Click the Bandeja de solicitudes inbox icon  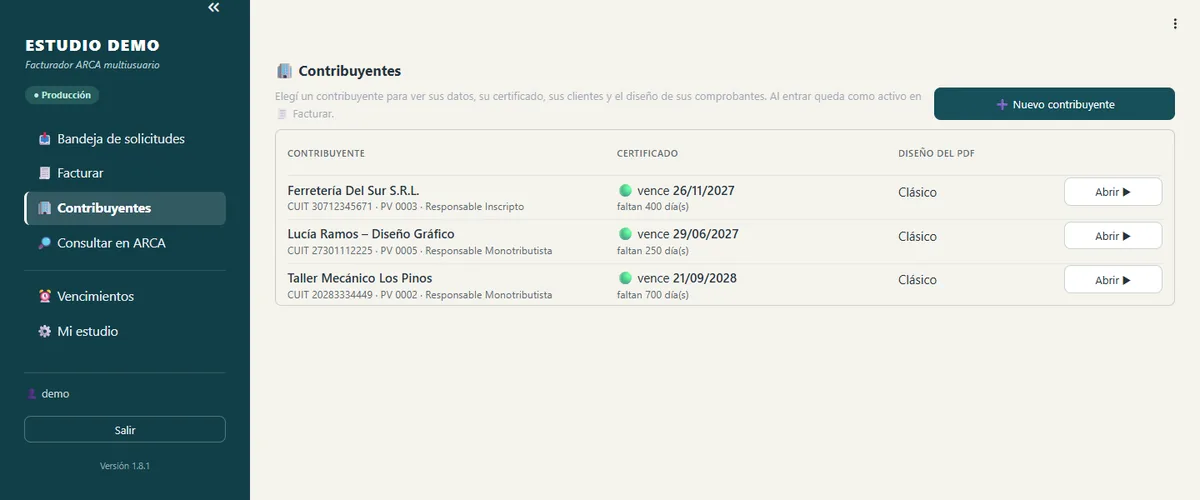point(44,139)
